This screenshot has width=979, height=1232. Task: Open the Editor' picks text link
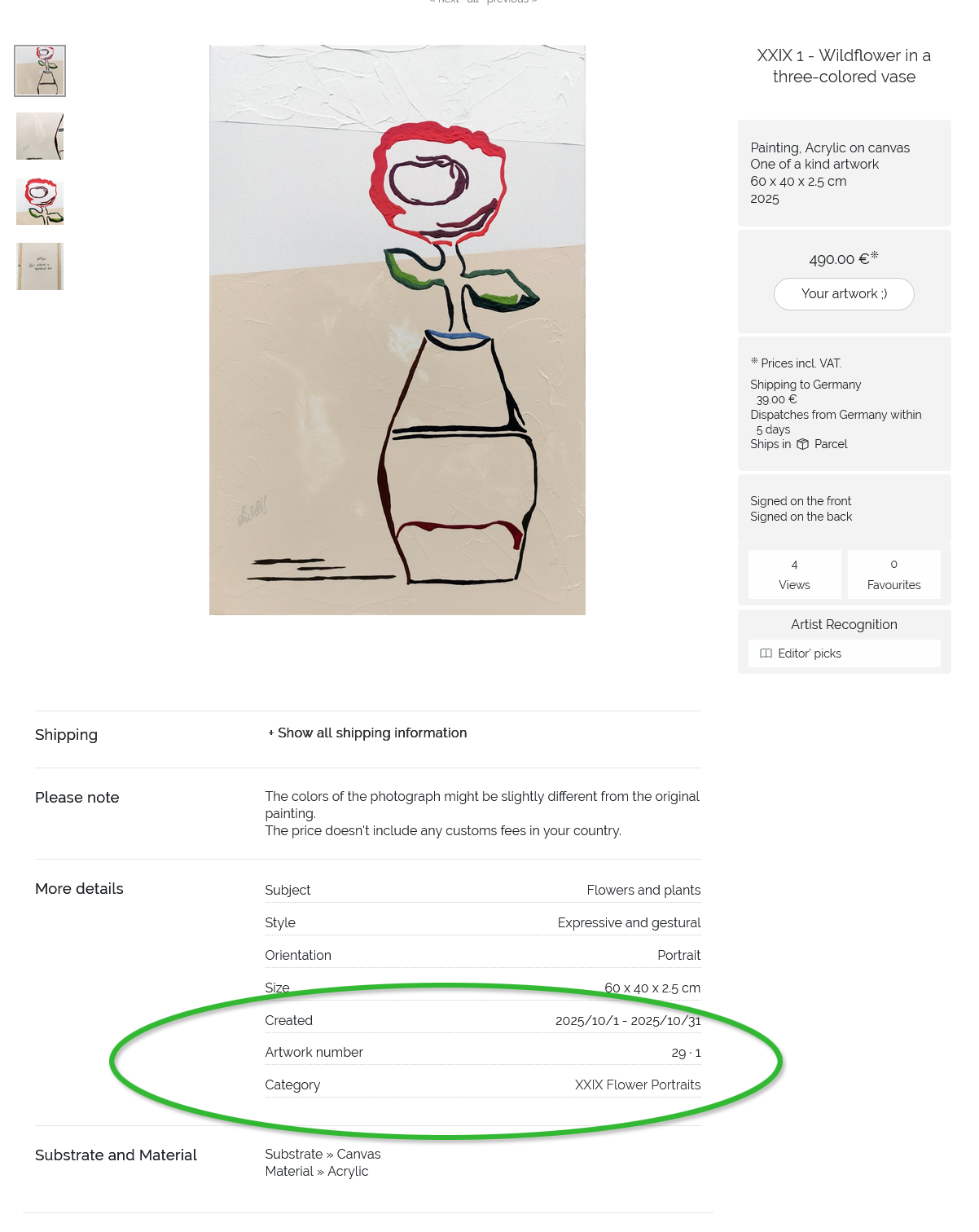810,653
